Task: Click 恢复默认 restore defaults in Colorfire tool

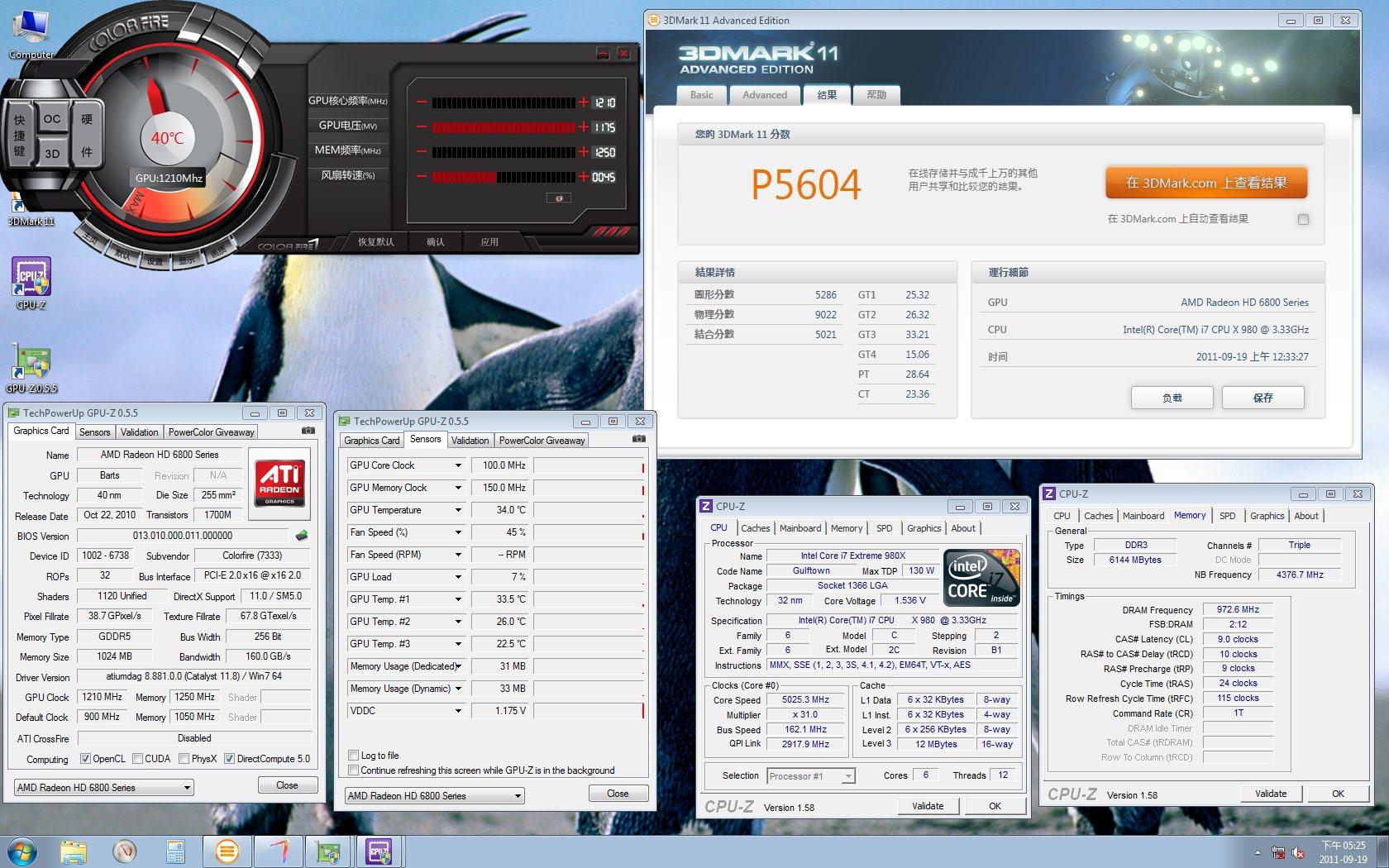Action: pos(376,242)
